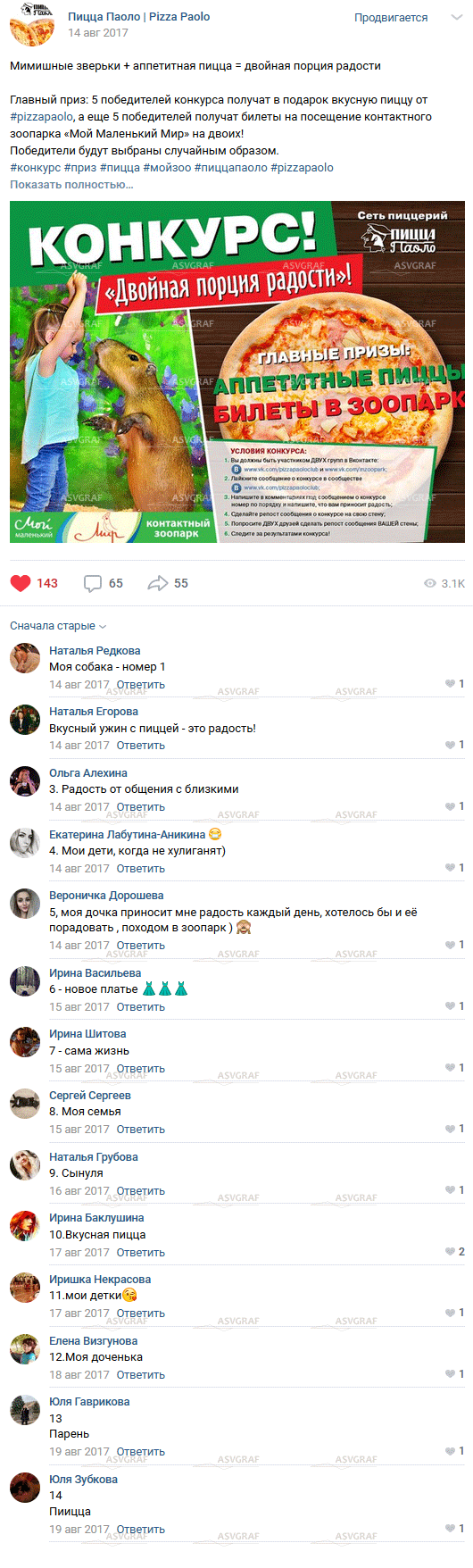Image resolution: width=473 pixels, height=1568 pixels.
Task: Like Ирина Баклушина's comment with 2 likes
Action: click(451, 1252)
